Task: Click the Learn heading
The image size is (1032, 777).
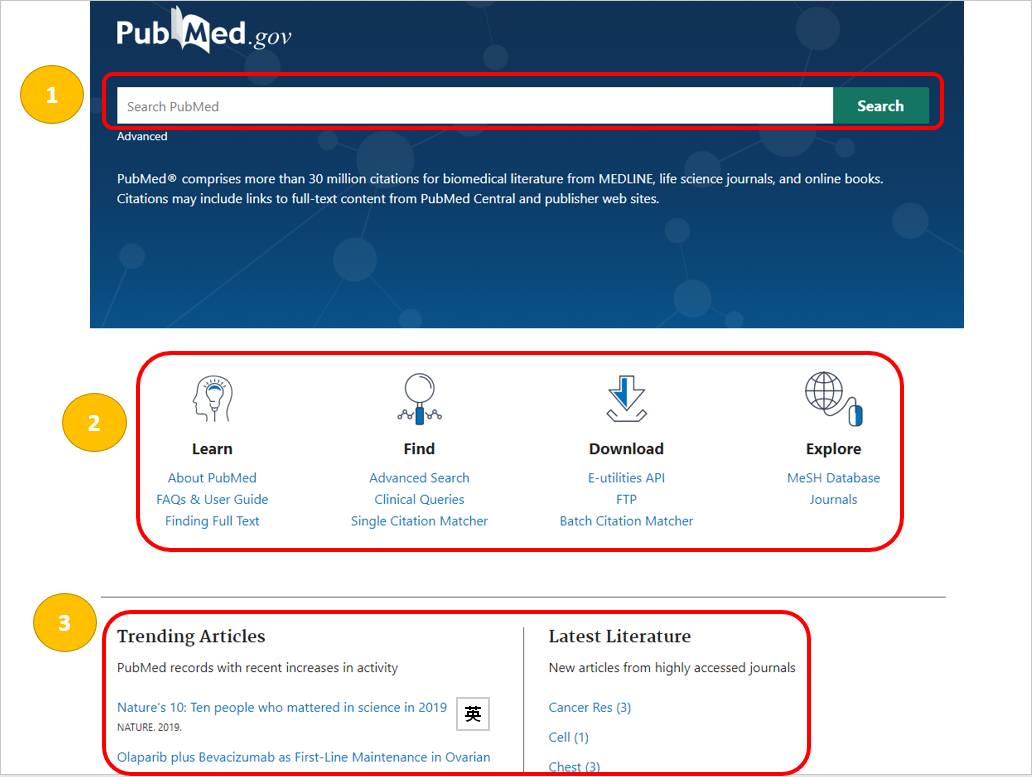Action: point(212,449)
